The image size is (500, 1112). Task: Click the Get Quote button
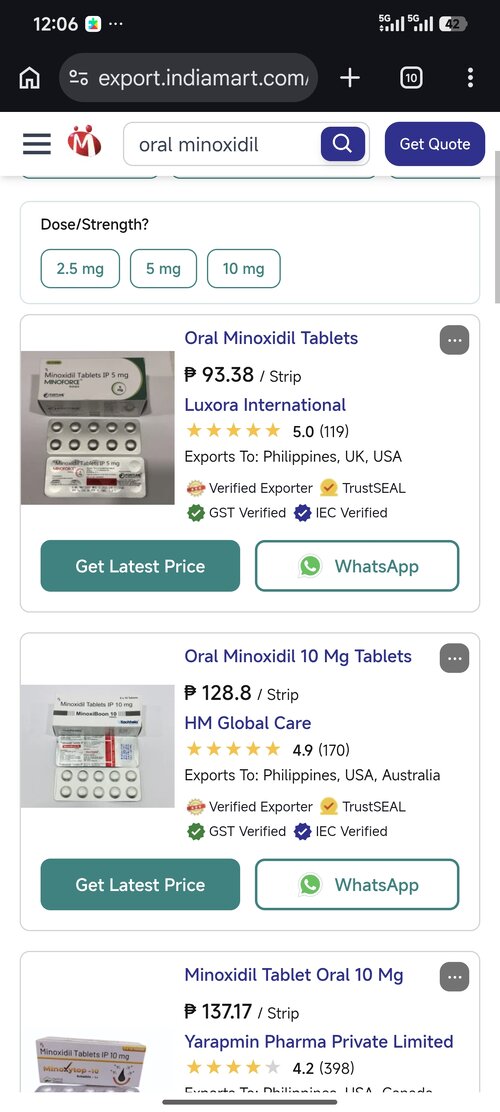[435, 144]
